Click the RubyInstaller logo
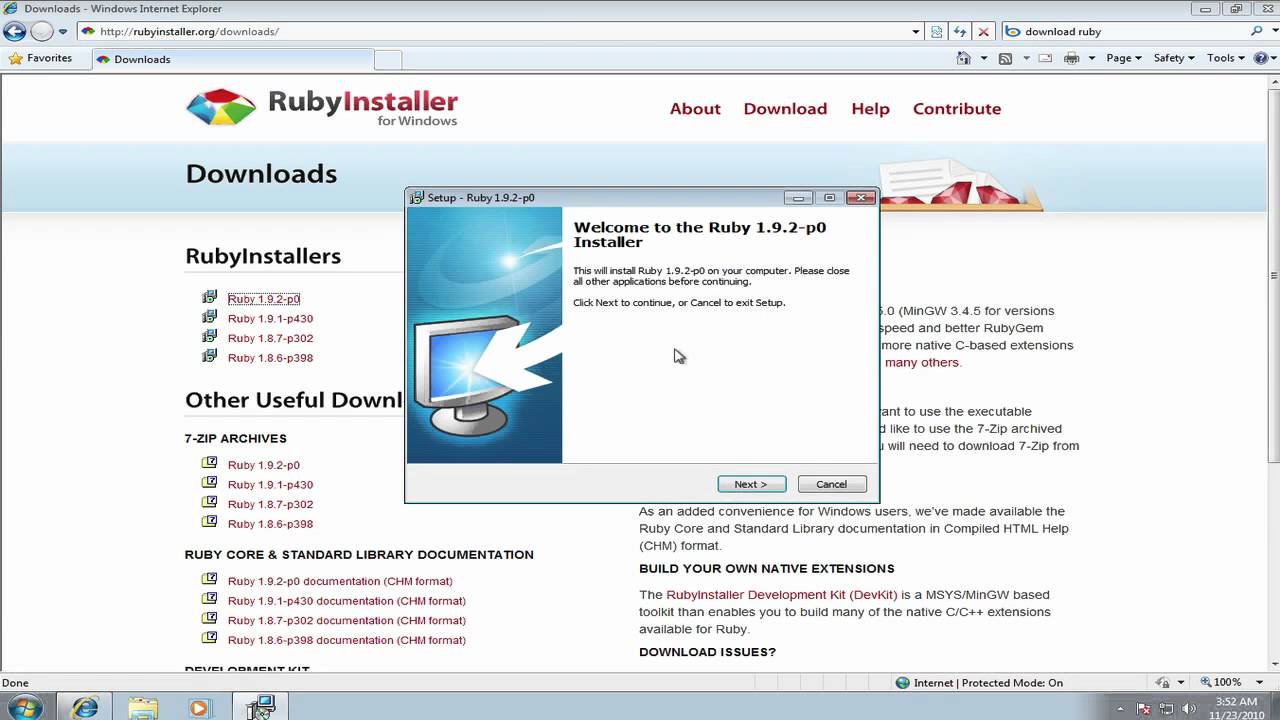The width and height of the screenshot is (1280, 720). [321, 107]
